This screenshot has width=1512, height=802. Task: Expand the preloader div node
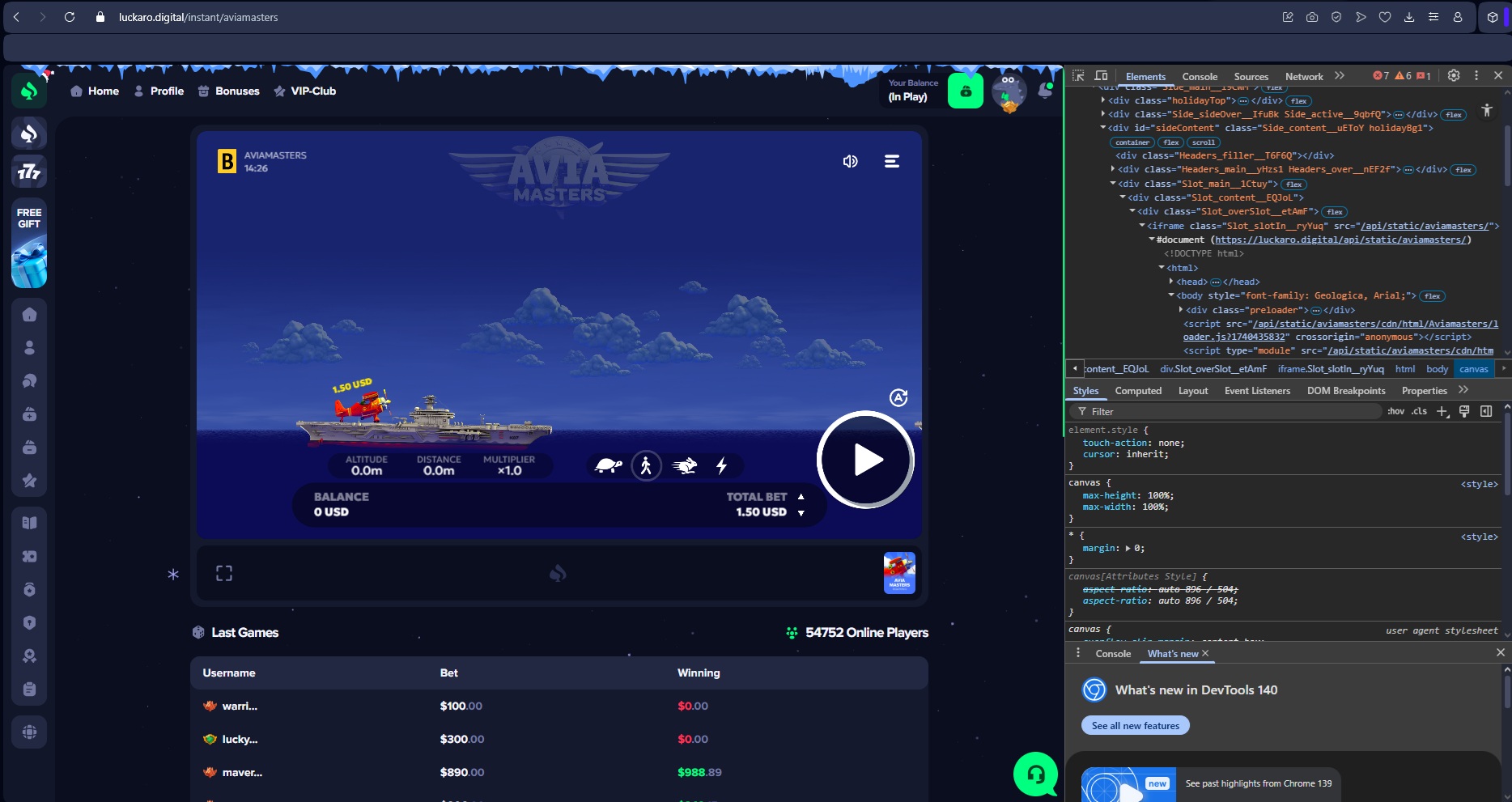coord(1181,310)
